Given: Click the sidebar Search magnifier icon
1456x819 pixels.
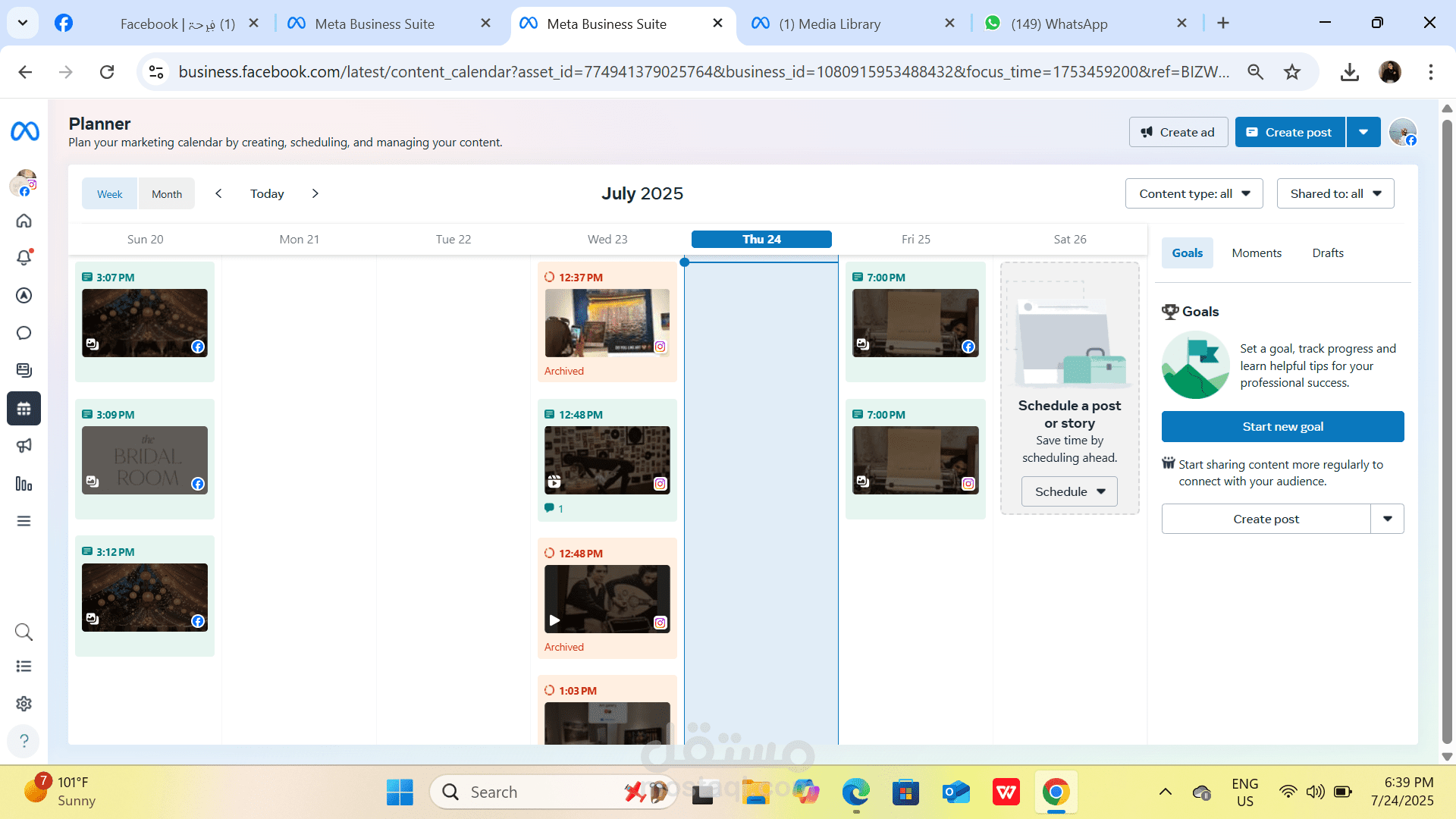Looking at the screenshot, I should click(24, 632).
